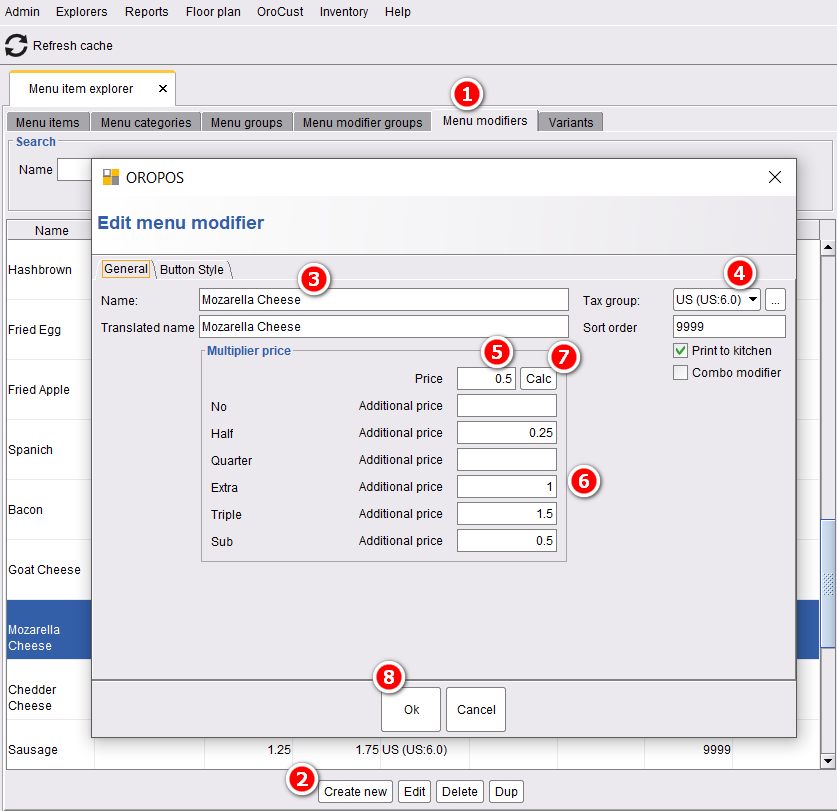Click the Calc button
Image resolution: width=837 pixels, height=811 pixels.
pos(538,379)
